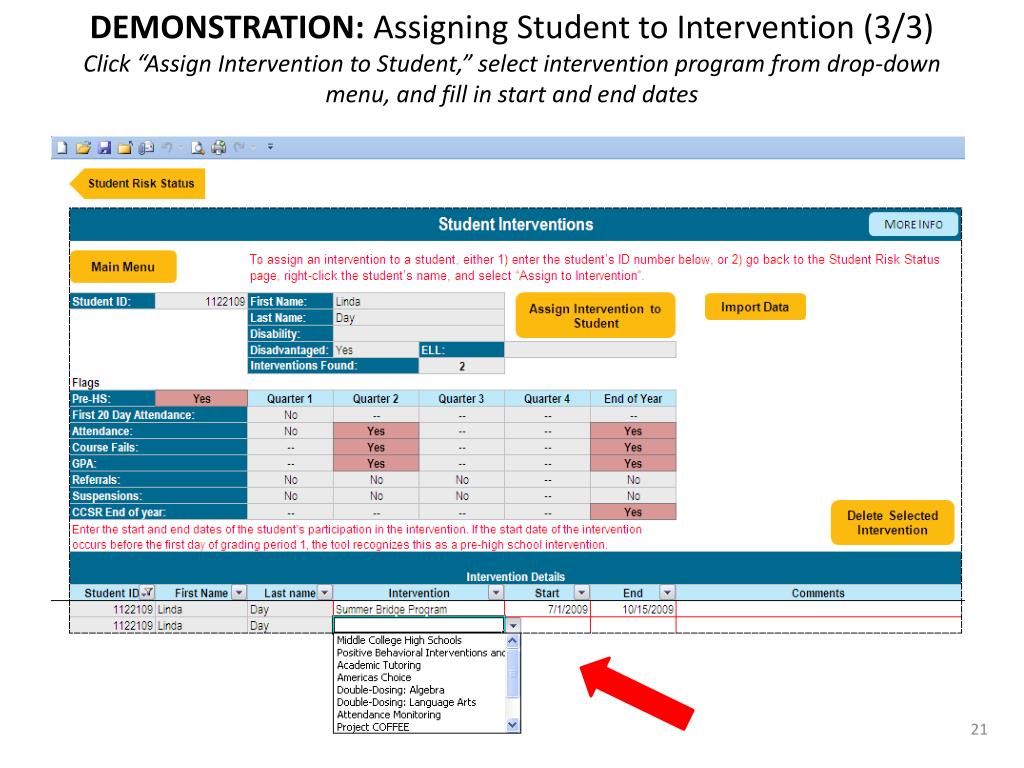The height and width of the screenshot is (768, 1024).
Task: Open the Customize Quick Access Toolbar arrow
Action: point(270,147)
